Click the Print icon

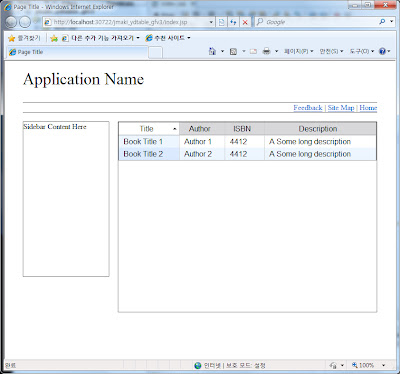pos(266,51)
